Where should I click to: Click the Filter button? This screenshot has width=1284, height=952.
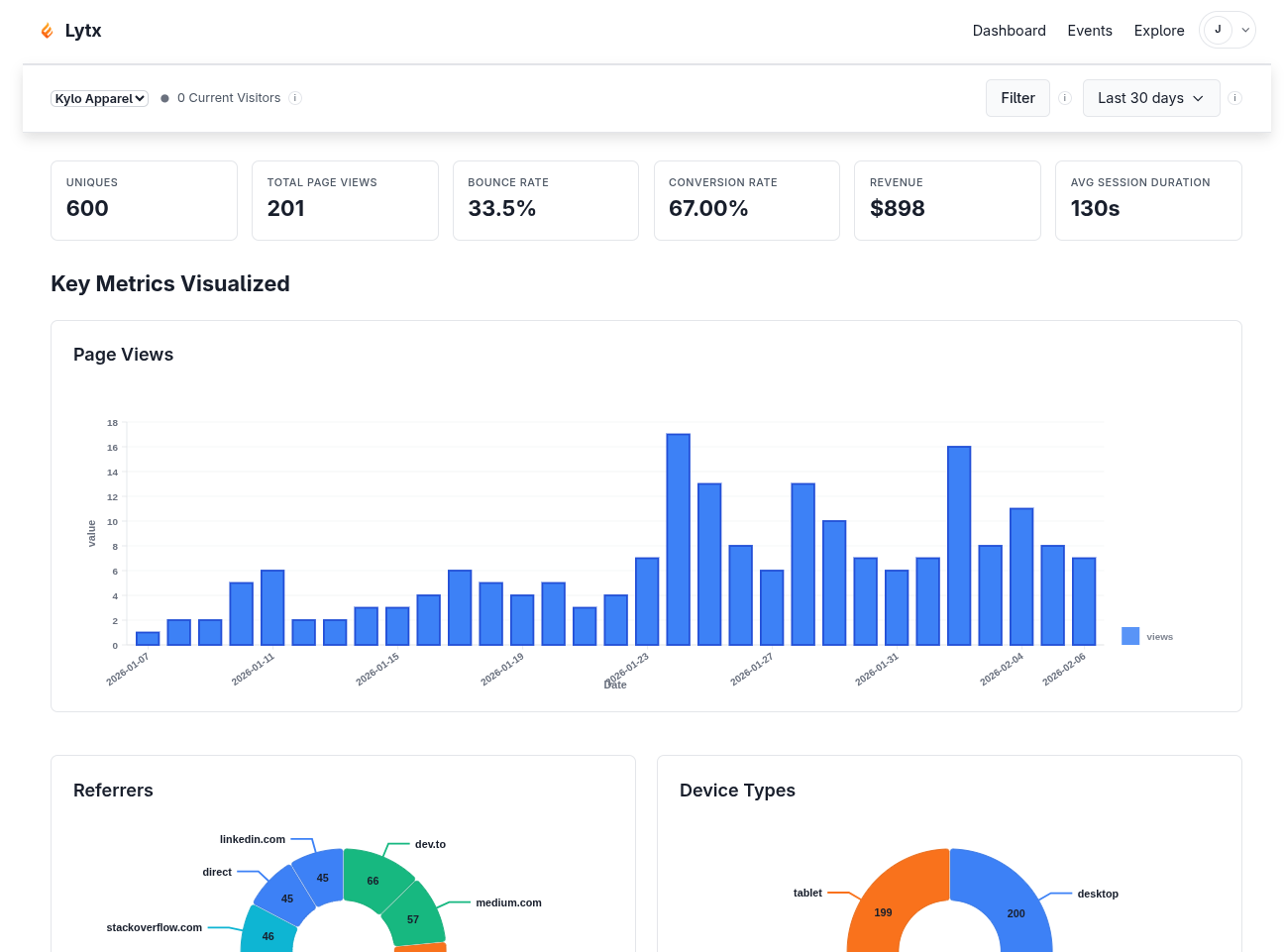point(1017,98)
